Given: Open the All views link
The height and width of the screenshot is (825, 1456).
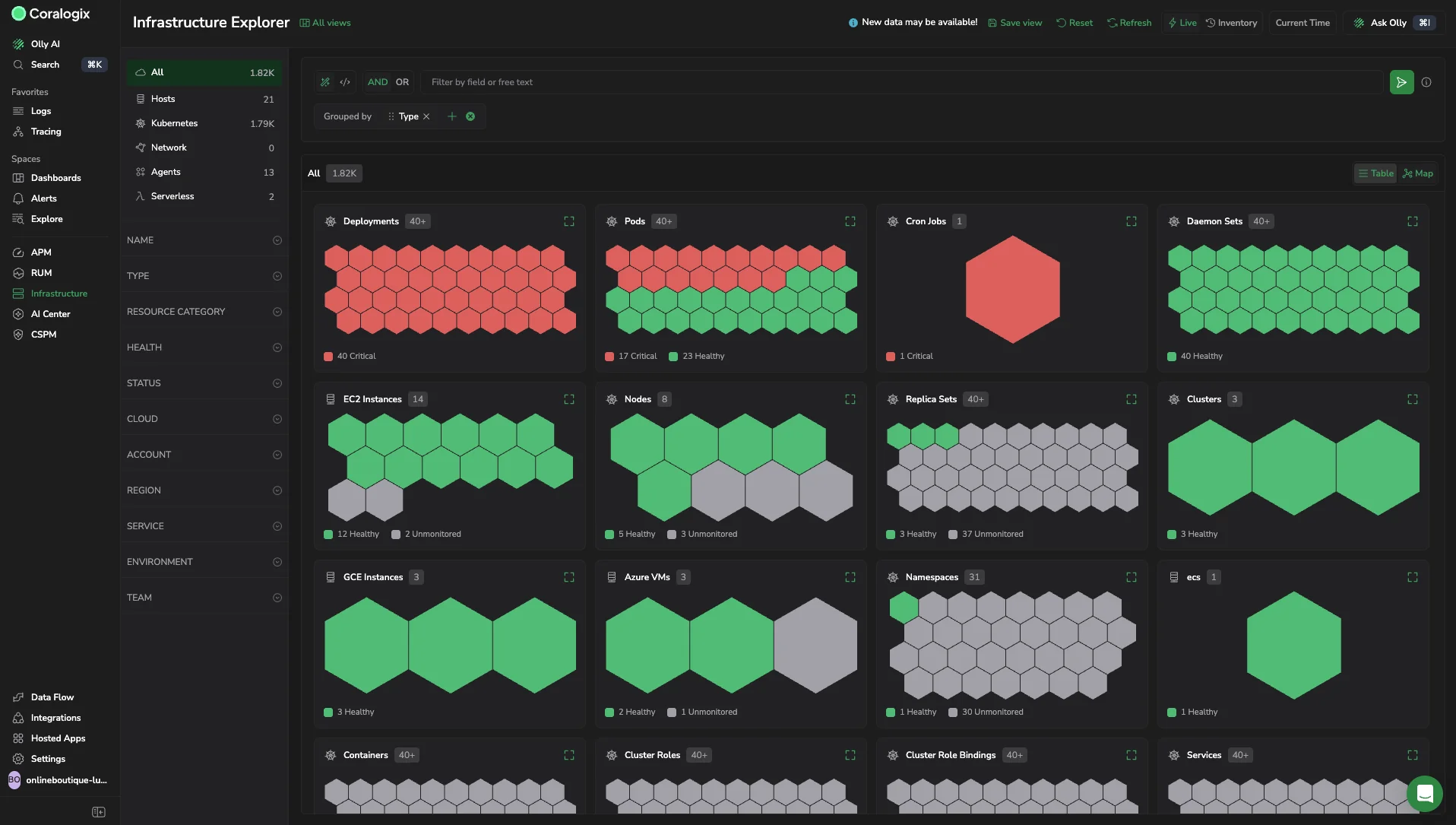Looking at the screenshot, I should [325, 23].
